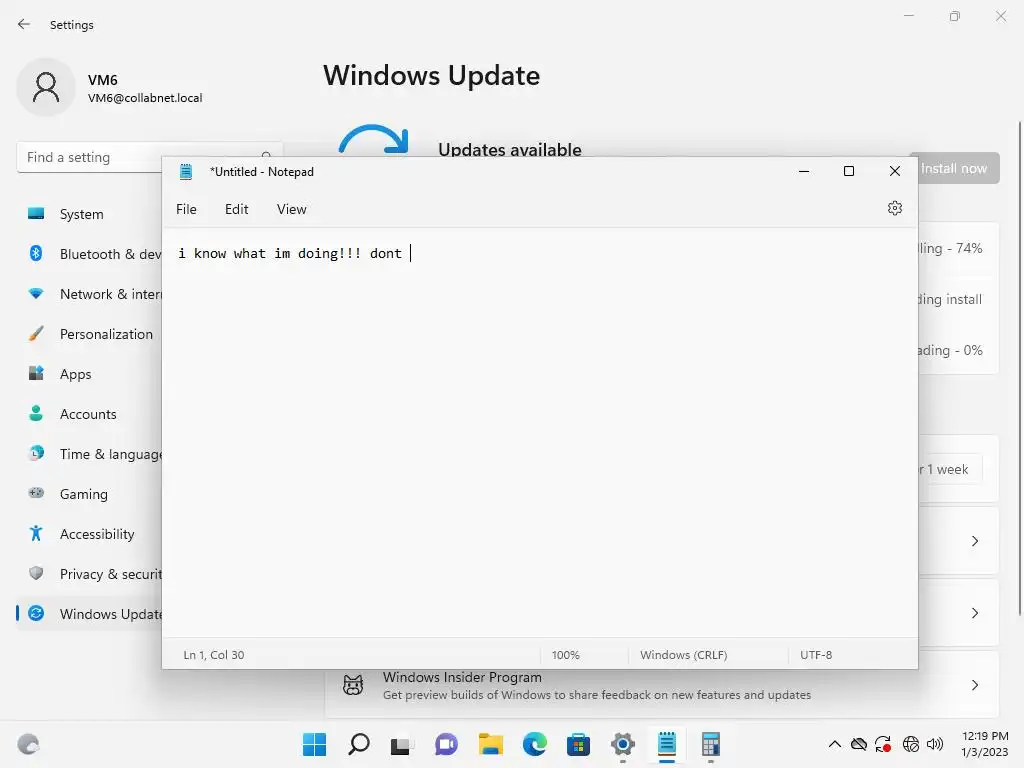Launch Microsoft Edge from taskbar
The image size is (1024, 768).
(534, 744)
